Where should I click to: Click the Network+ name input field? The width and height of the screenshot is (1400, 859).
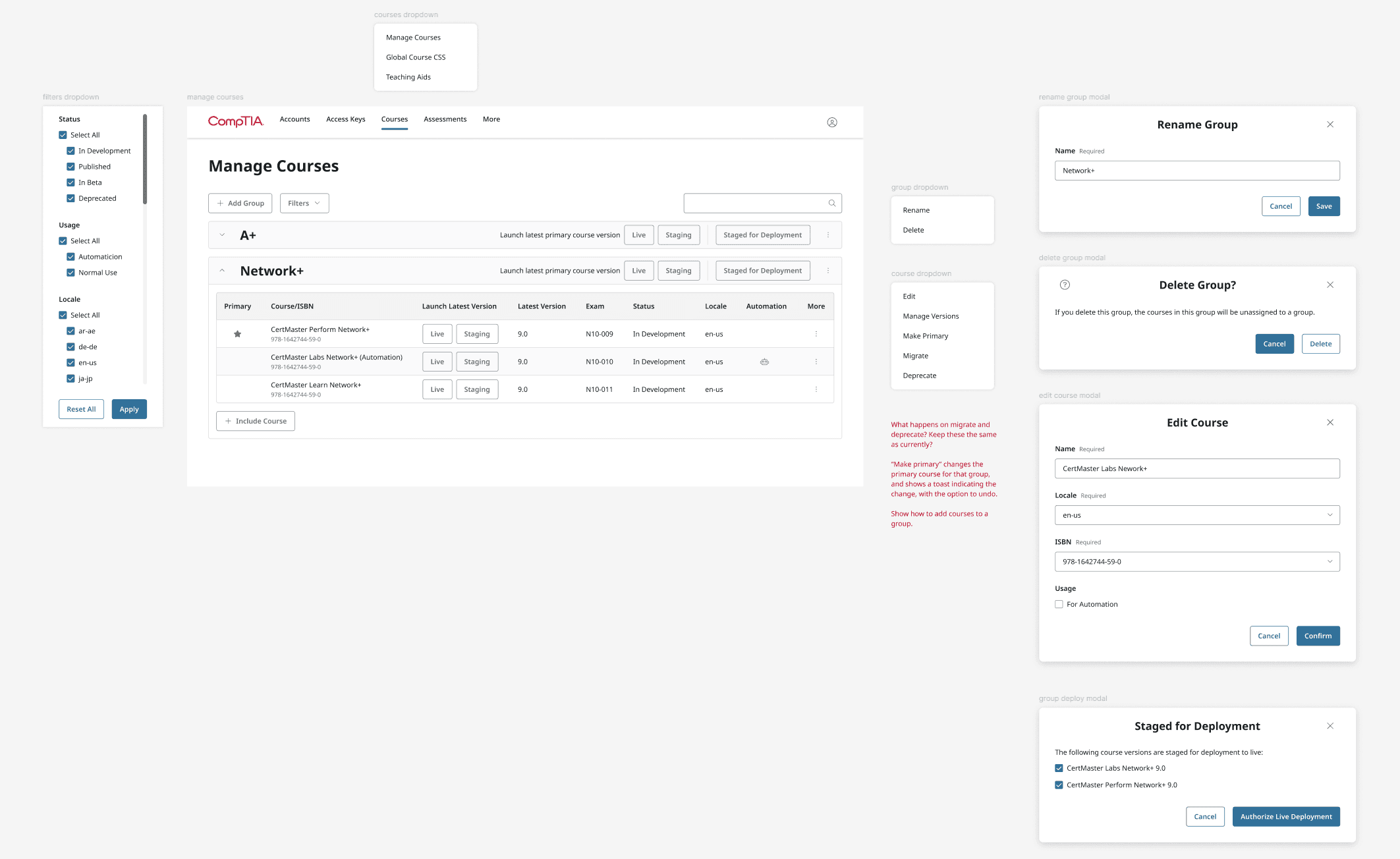click(1196, 171)
